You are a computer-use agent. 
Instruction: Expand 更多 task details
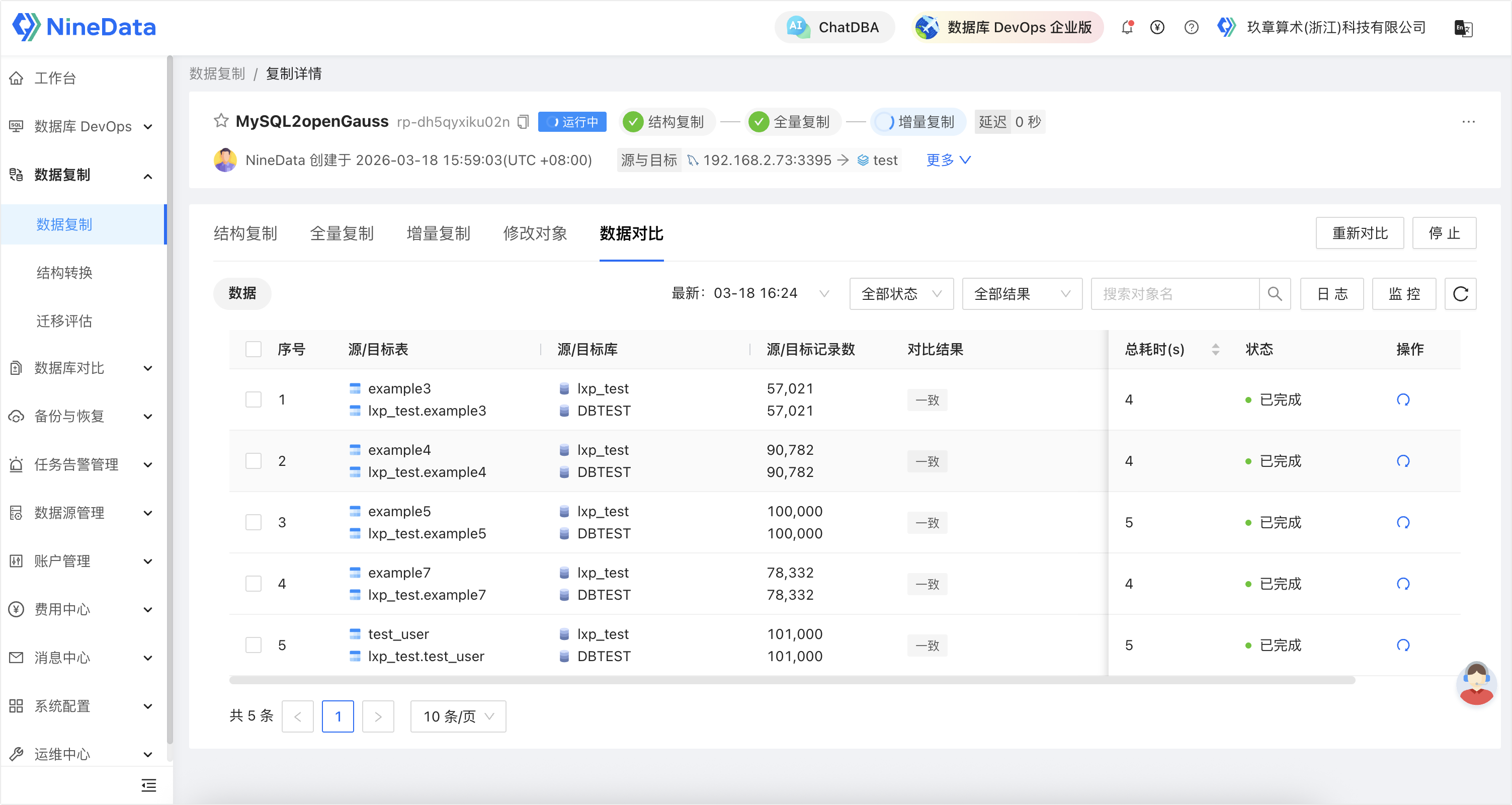(948, 159)
